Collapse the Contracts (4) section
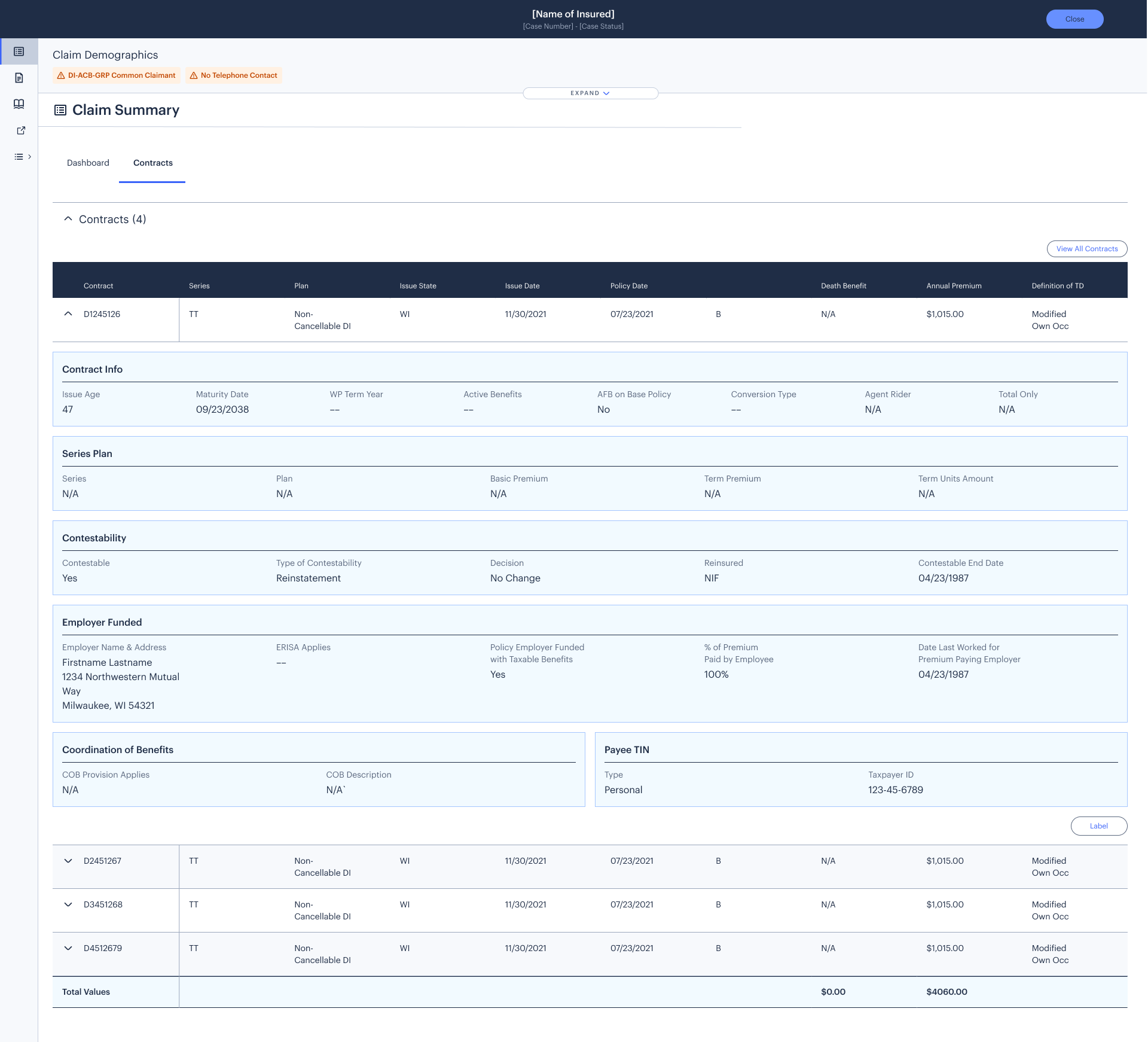 pyautogui.click(x=68, y=219)
